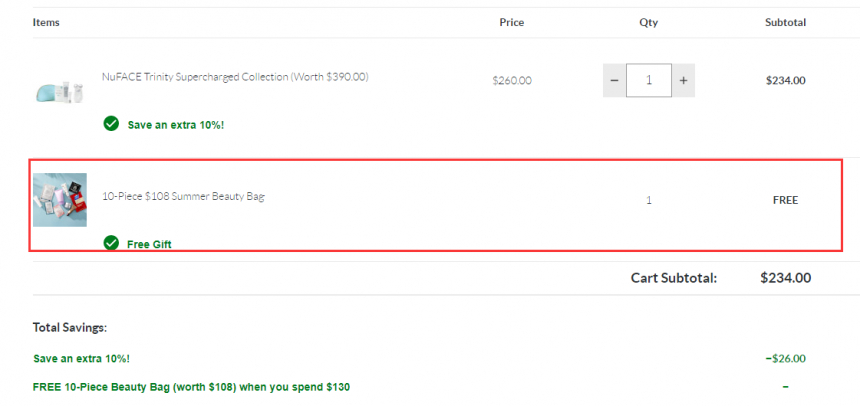Click the 10-Piece Summer Beauty Bag link
Viewport: 860px width, 406px height.
tap(183, 196)
